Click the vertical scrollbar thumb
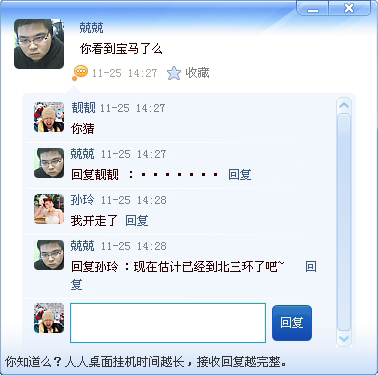 point(344,222)
